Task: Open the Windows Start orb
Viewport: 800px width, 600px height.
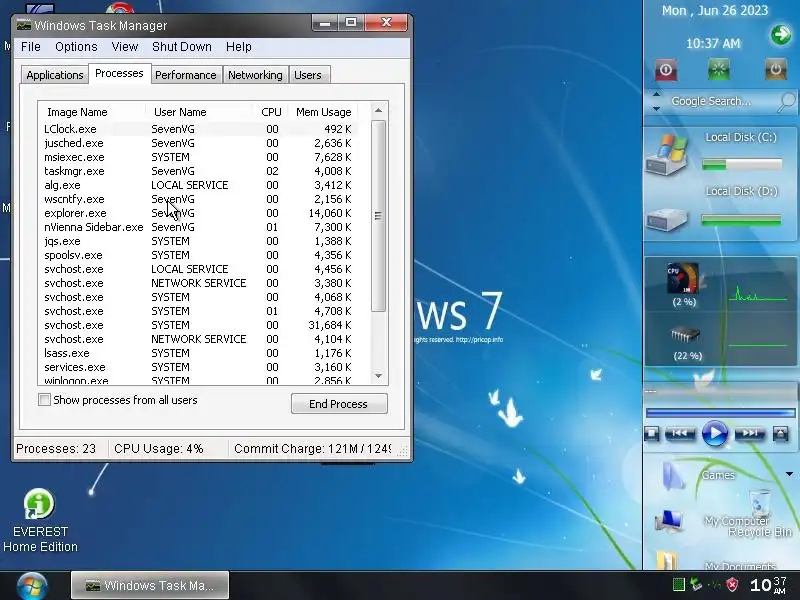Action: (x=32, y=585)
